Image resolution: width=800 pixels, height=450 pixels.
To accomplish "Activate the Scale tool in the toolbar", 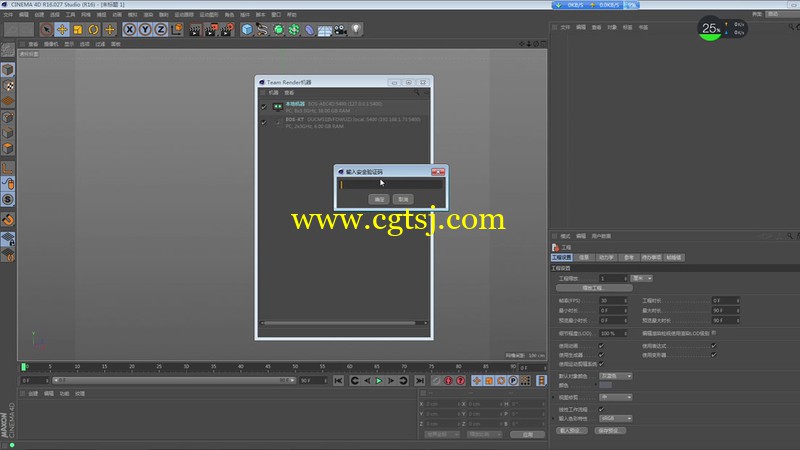I will [x=78, y=30].
